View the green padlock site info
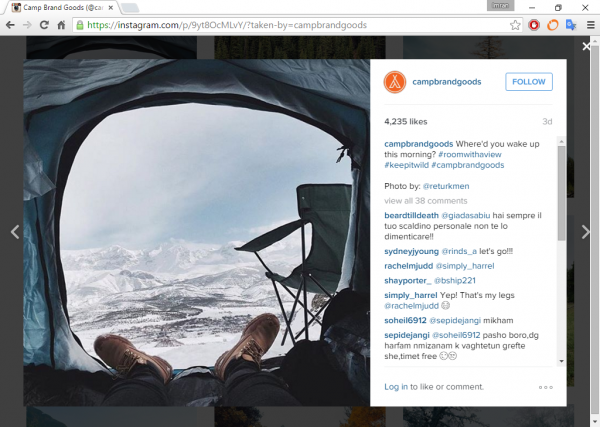The height and width of the screenshot is (427, 600). [80, 25]
